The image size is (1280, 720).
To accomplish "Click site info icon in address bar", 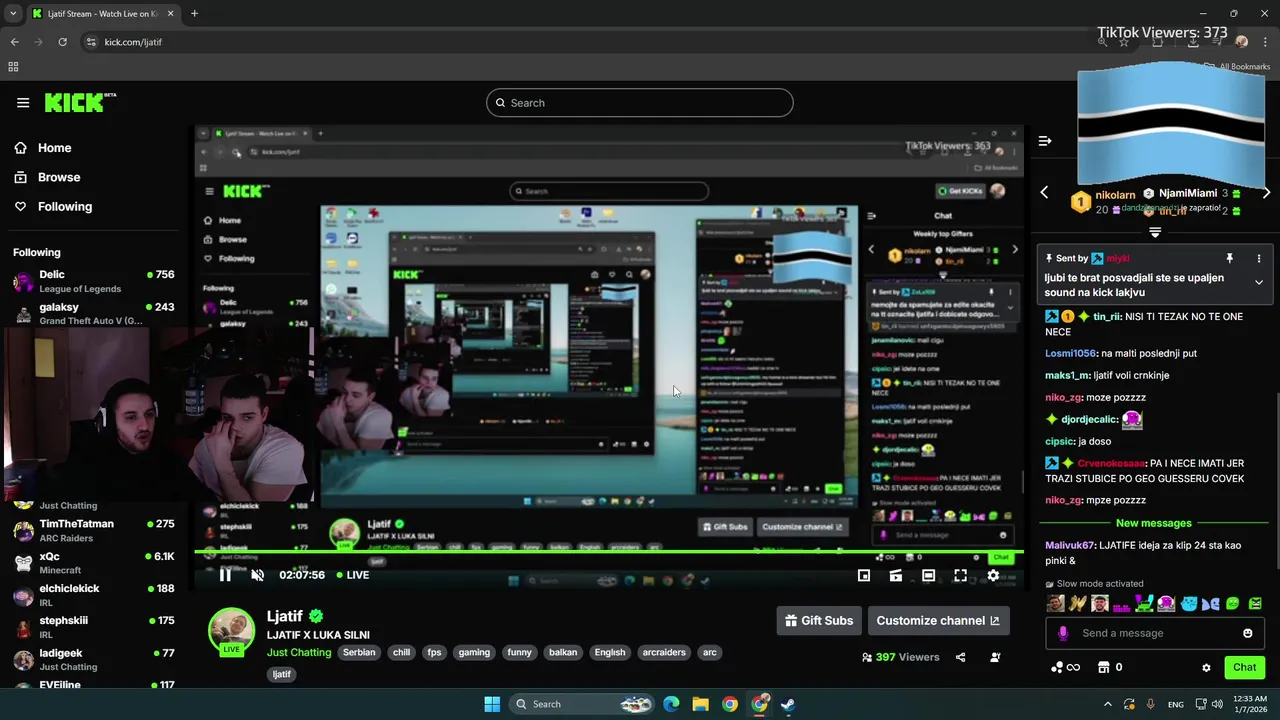I will pos(91,42).
